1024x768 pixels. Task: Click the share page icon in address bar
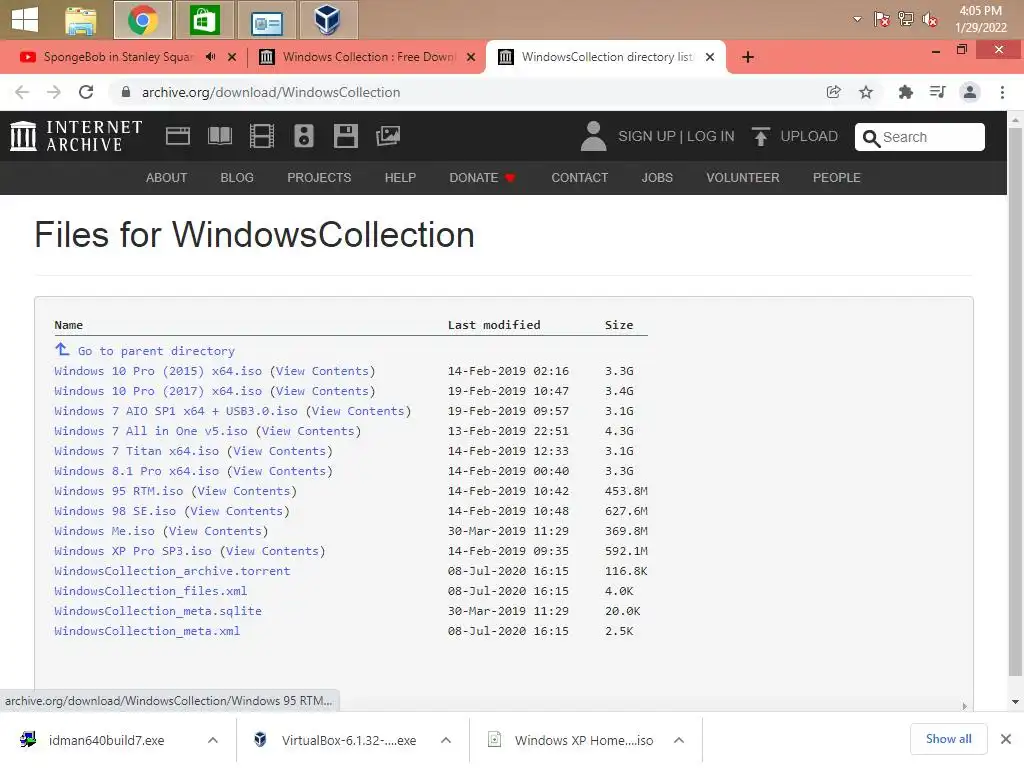833,92
